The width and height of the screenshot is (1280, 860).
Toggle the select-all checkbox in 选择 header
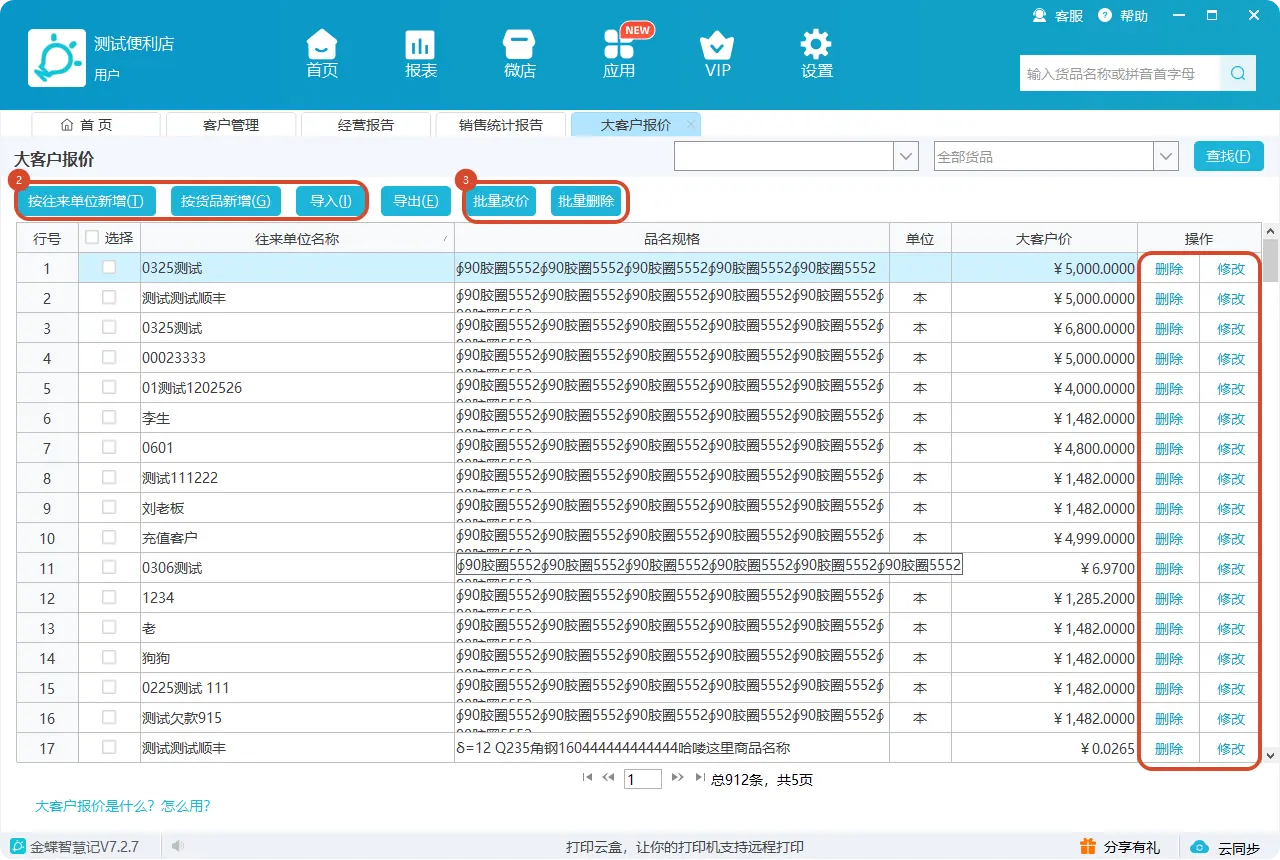(92, 238)
